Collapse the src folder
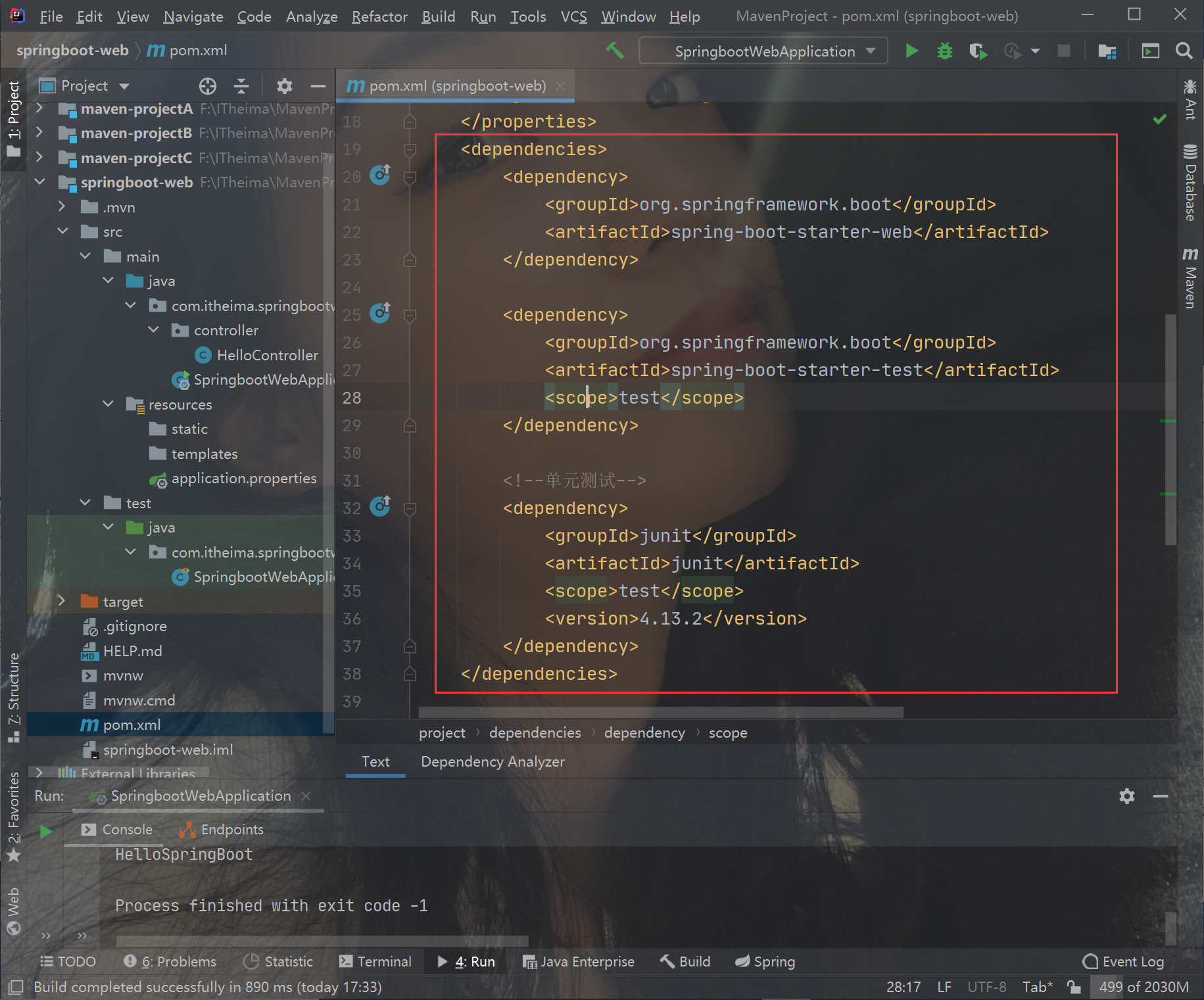Screen dimensions: 1204x1000 coord(62,231)
